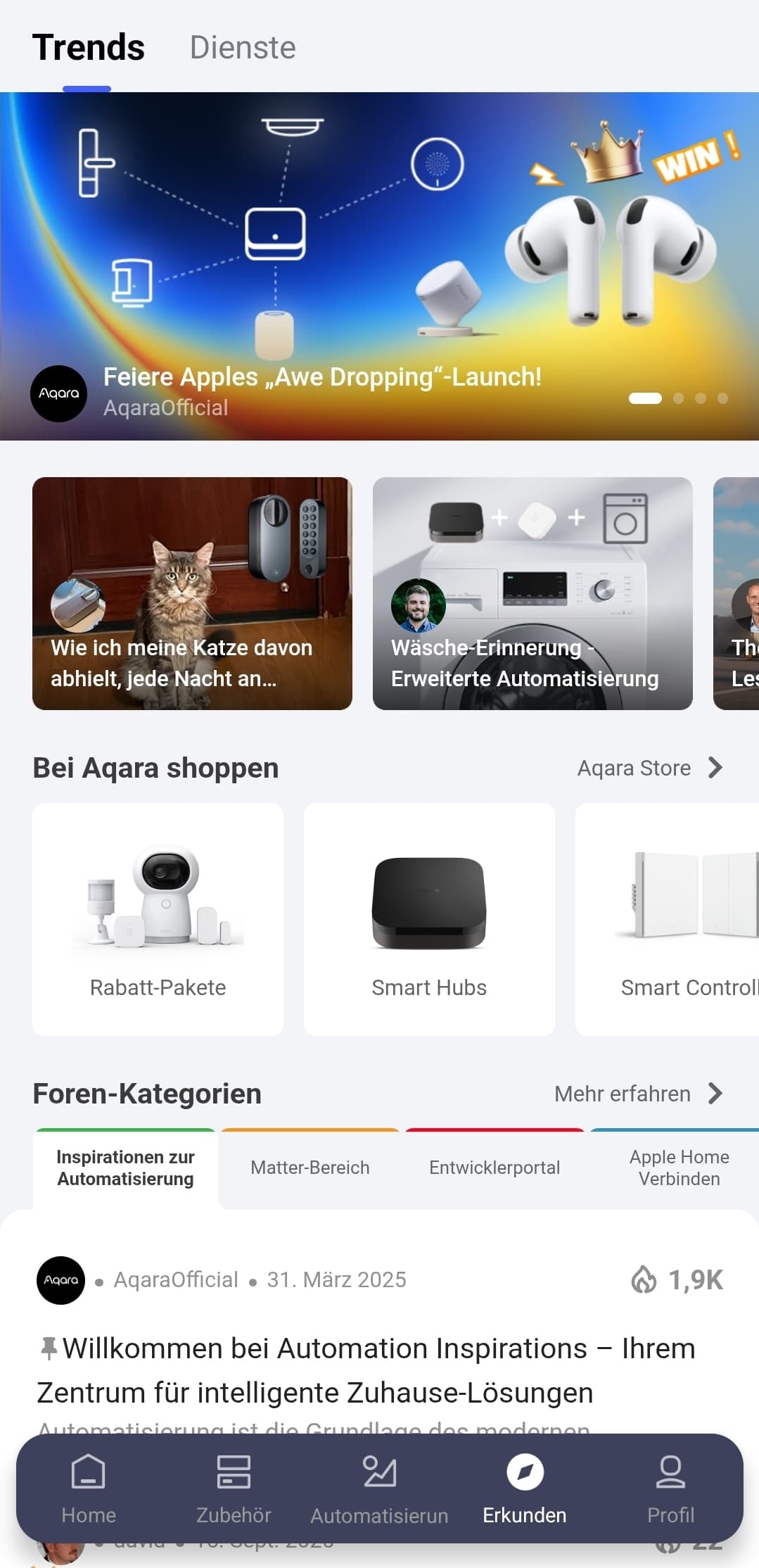Select the Matter-Bereich forum category

tap(310, 1168)
